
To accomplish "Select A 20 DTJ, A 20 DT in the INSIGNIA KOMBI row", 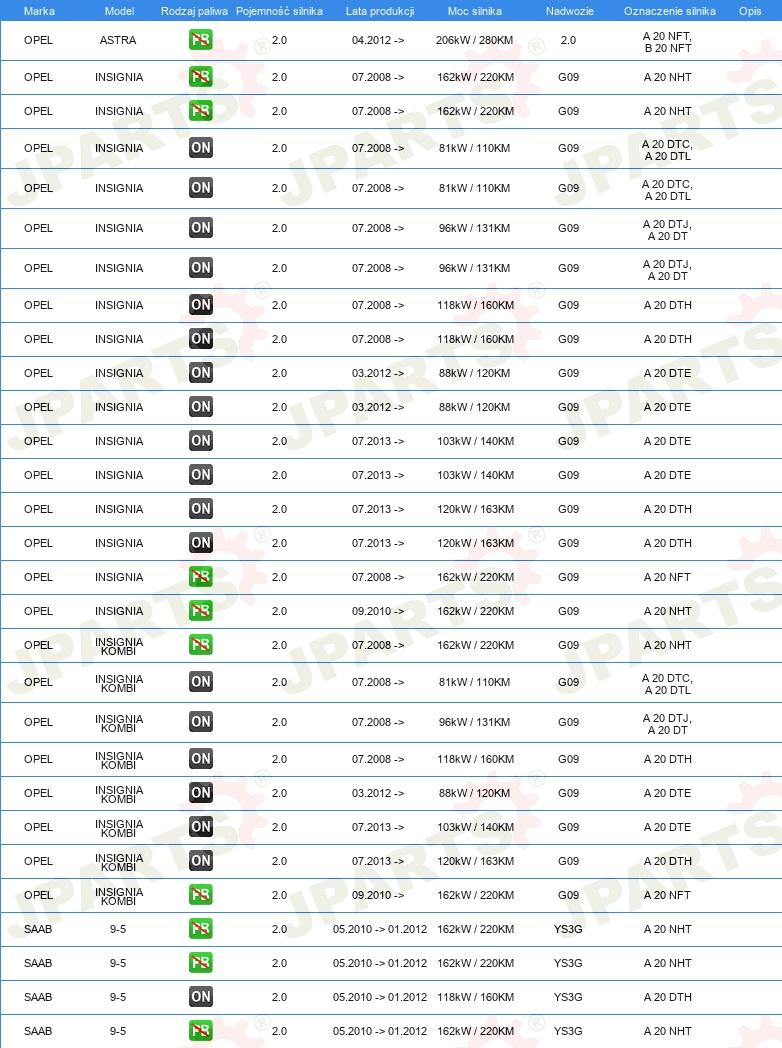I will (x=668, y=724).
